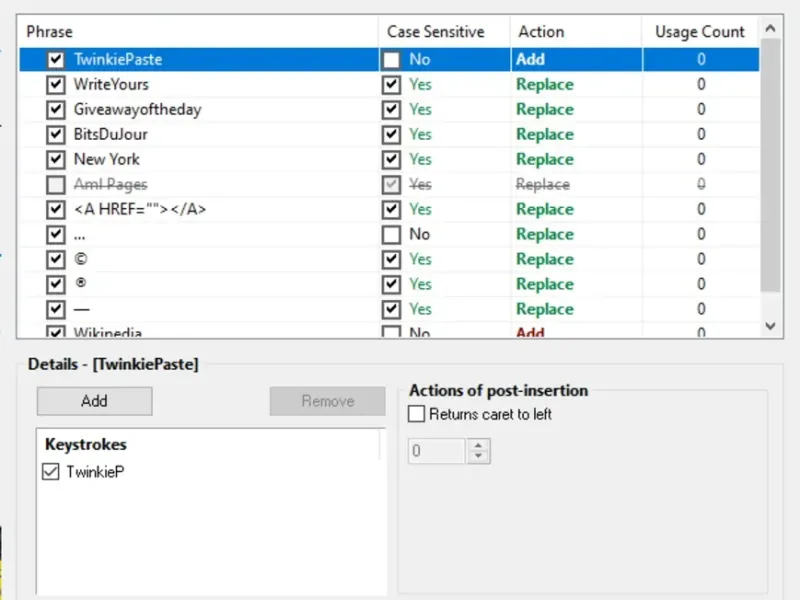Toggle Case Sensitive for Giveawayoftheday
The width and height of the screenshot is (800, 600).
(x=391, y=110)
